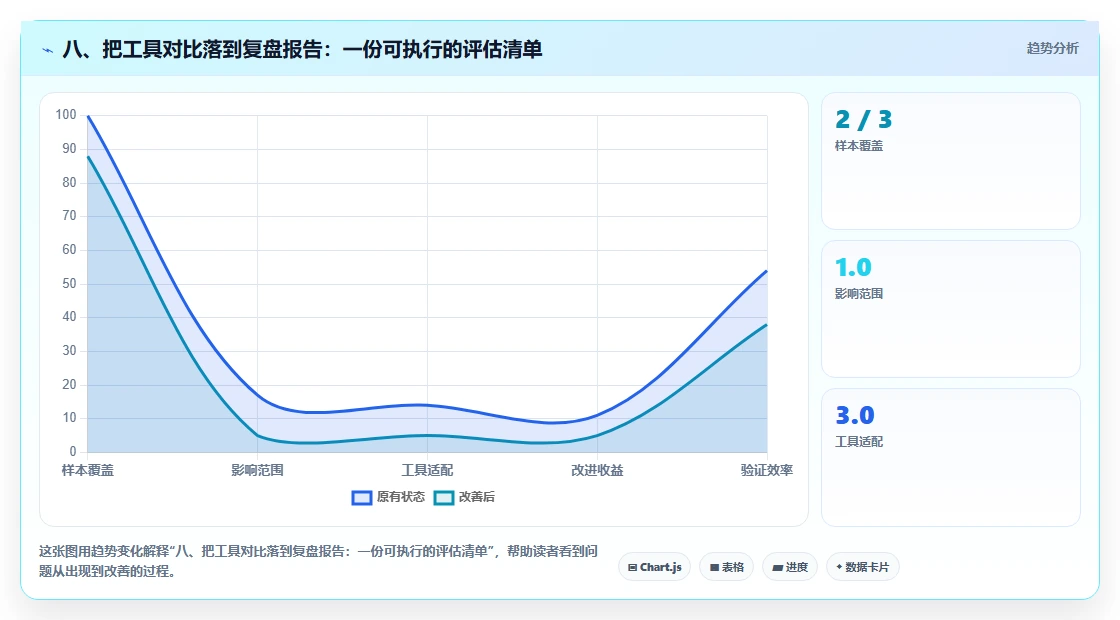Toggle the 改善后 legend item
Image resolution: width=1120 pixels, height=620 pixels.
pos(464,497)
